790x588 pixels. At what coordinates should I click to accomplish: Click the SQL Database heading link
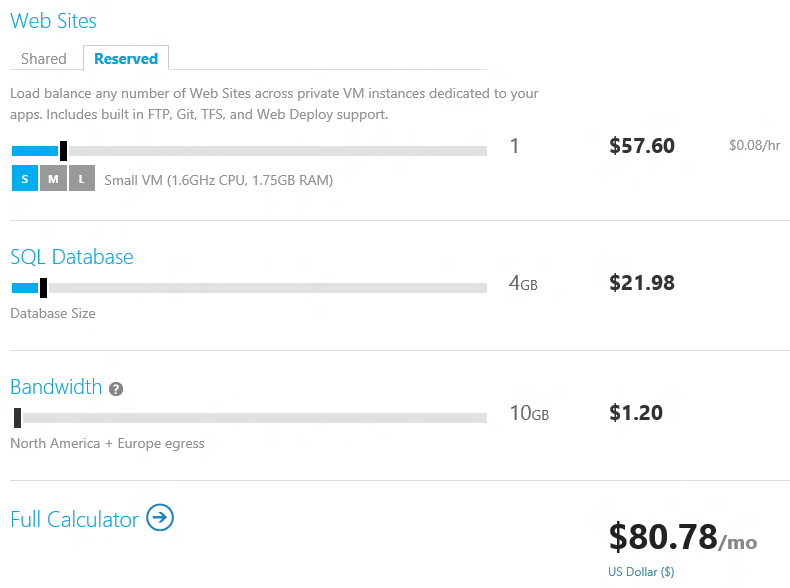point(72,257)
